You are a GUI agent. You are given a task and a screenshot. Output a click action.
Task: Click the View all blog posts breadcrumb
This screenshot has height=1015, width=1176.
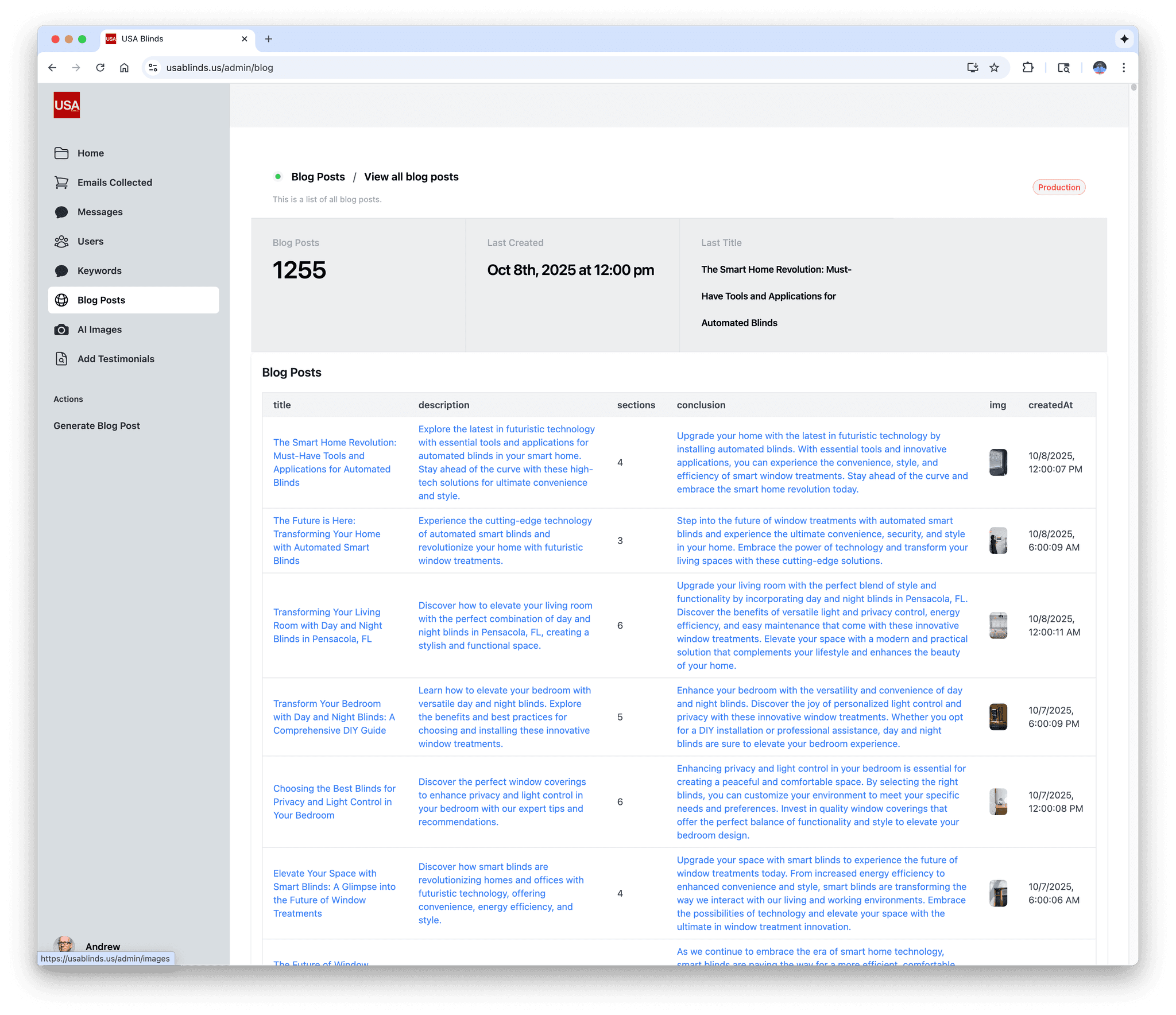[x=411, y=177]
